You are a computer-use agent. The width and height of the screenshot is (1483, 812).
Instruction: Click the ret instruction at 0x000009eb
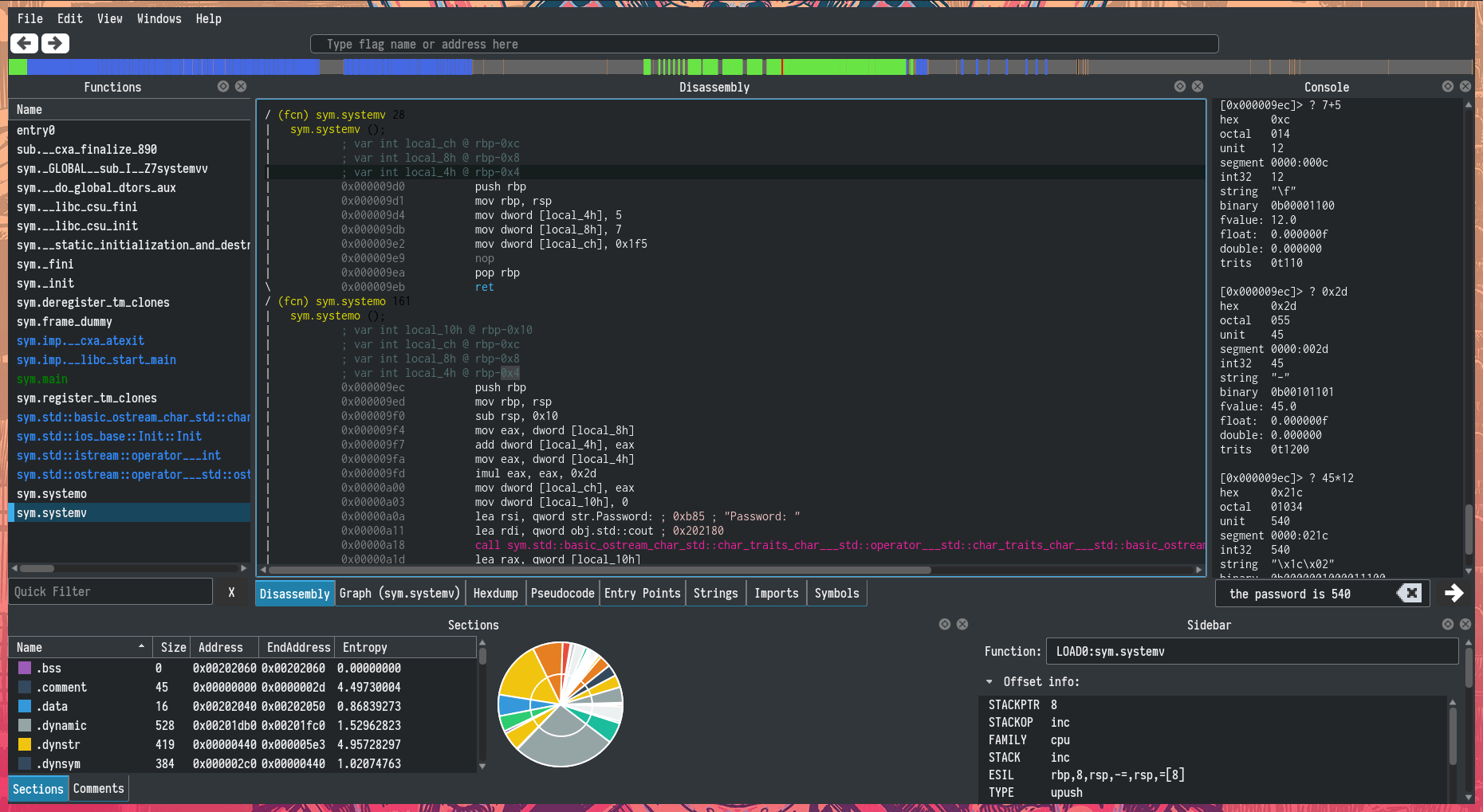coord(485,287)
